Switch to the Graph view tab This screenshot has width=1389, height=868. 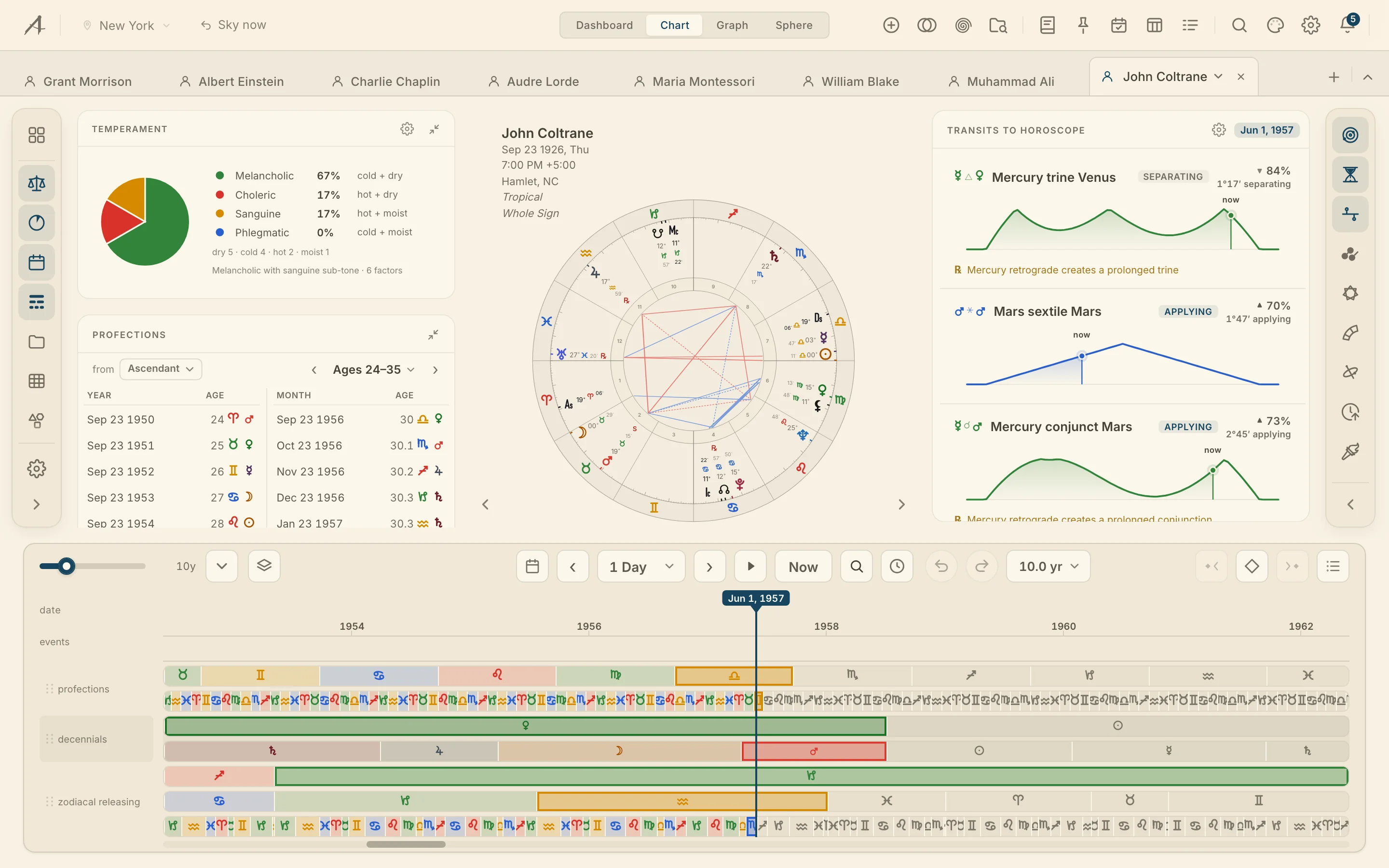pos(732,25)
